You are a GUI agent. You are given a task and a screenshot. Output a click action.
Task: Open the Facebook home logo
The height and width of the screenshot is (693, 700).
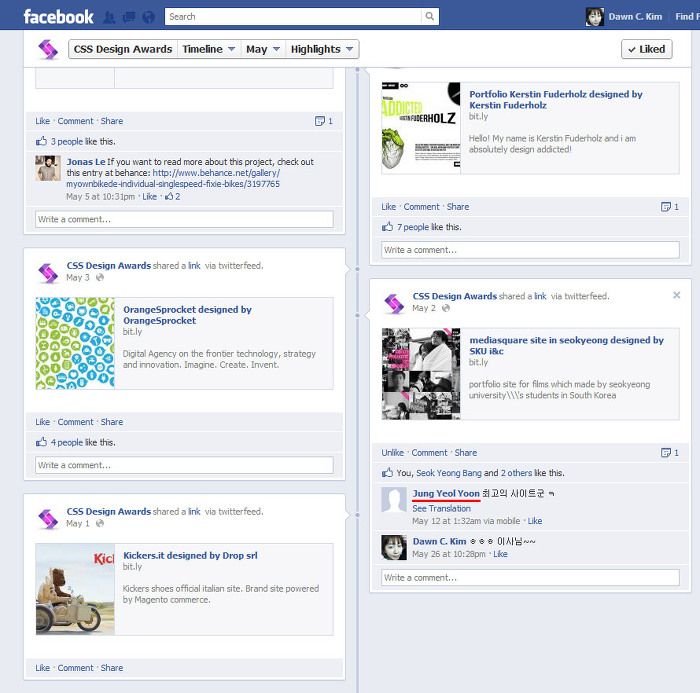pos(58,17)
